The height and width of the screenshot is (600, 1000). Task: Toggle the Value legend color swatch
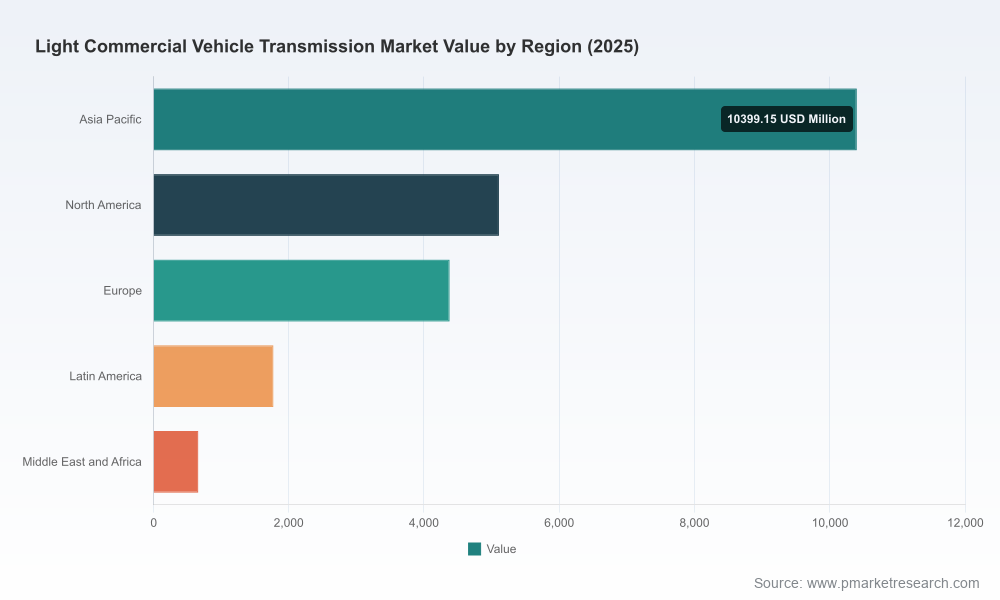click(474, 549)
